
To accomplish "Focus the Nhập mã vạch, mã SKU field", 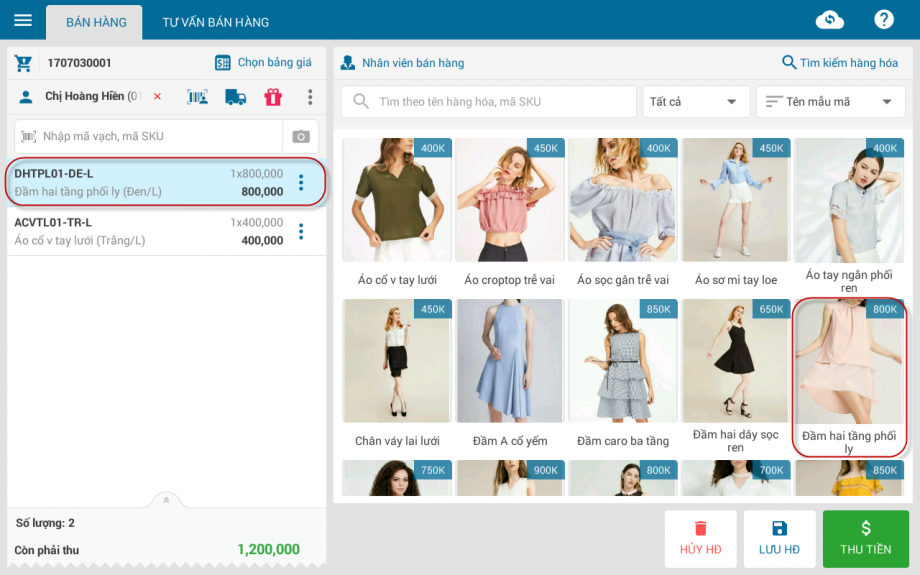I will point(148,136).
